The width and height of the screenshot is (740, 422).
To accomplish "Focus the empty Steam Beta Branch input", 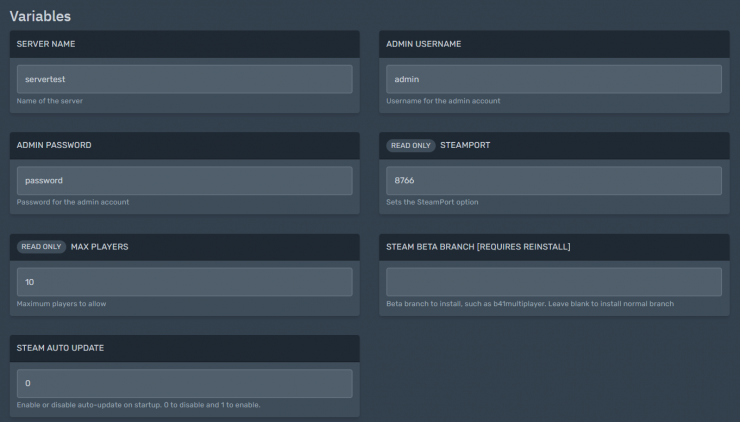I will coord(553,282).
